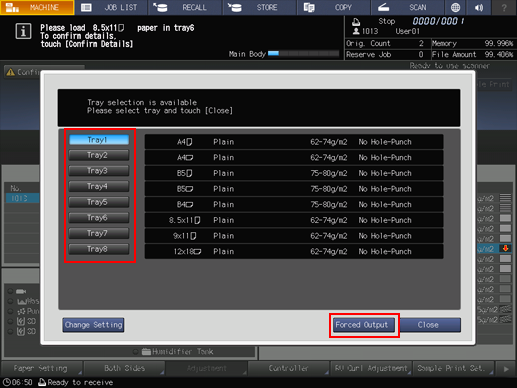Open Controller at bottom bar
The height and width of the screenshot is (388, 517).
(x=289, y=368)
